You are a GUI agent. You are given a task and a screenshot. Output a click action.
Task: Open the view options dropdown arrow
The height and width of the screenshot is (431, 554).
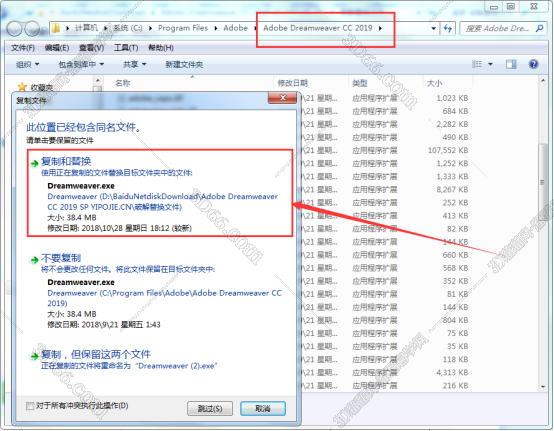coord(490,64)
